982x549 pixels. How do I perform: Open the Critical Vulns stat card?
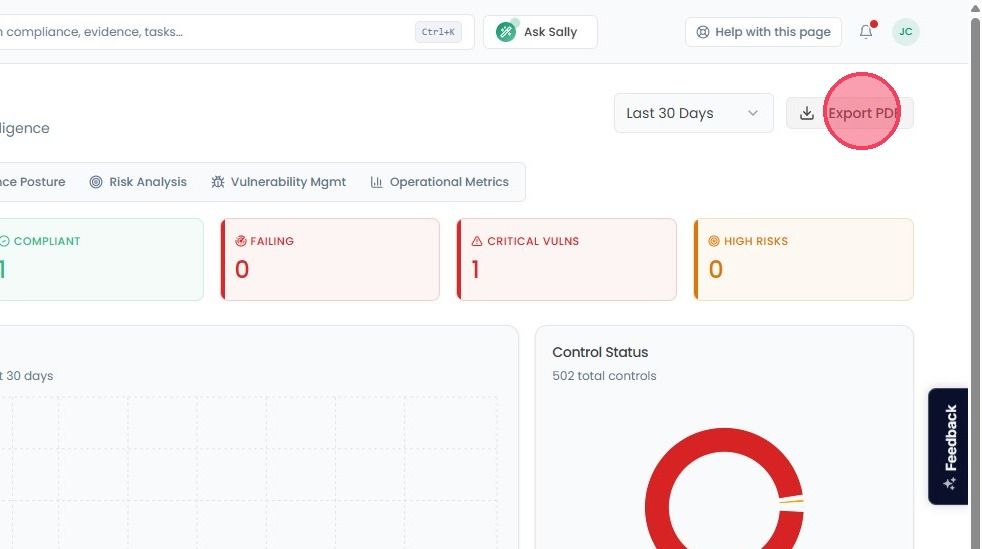[x=567, y=259]
